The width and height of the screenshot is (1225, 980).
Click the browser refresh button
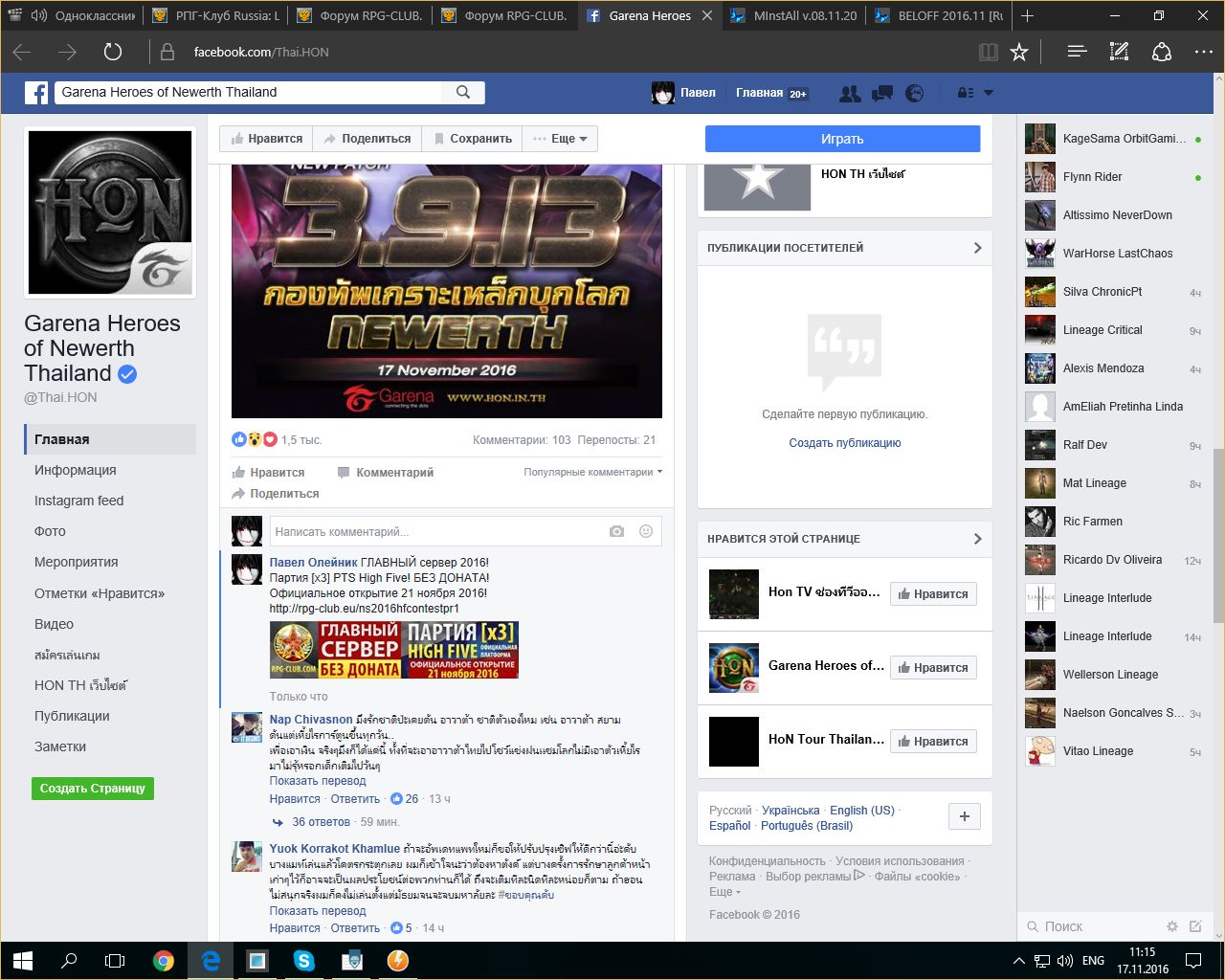113,52
